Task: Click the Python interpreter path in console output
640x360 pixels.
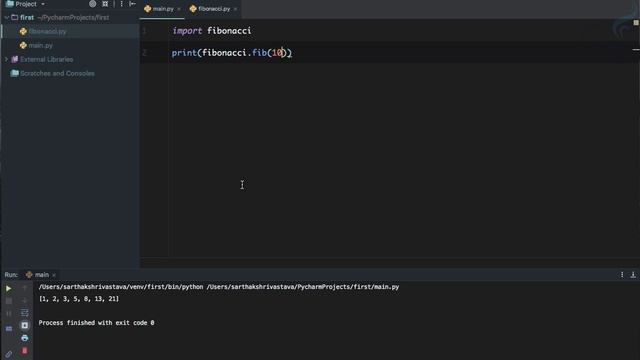Action: (x=121, y=287)
